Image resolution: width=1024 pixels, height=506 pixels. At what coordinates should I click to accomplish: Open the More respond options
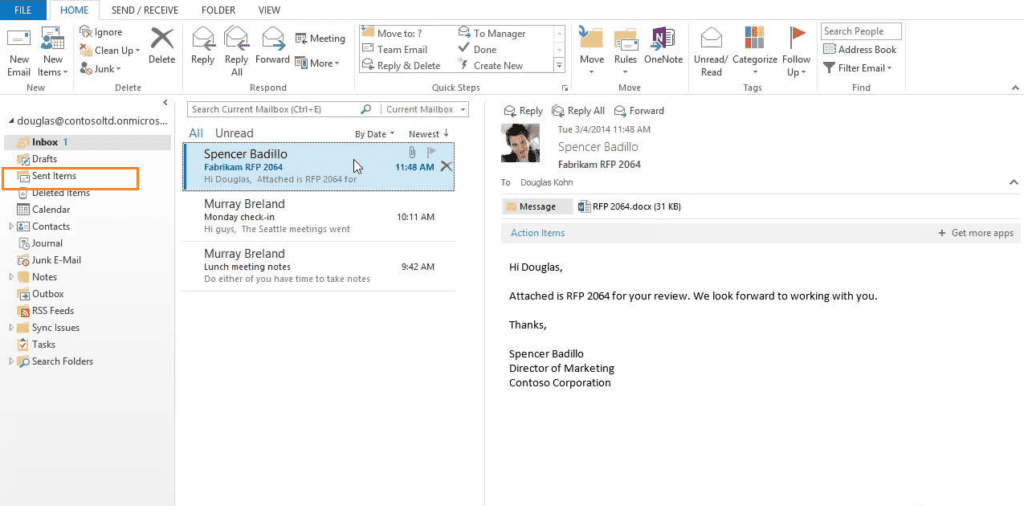point(317,63)
